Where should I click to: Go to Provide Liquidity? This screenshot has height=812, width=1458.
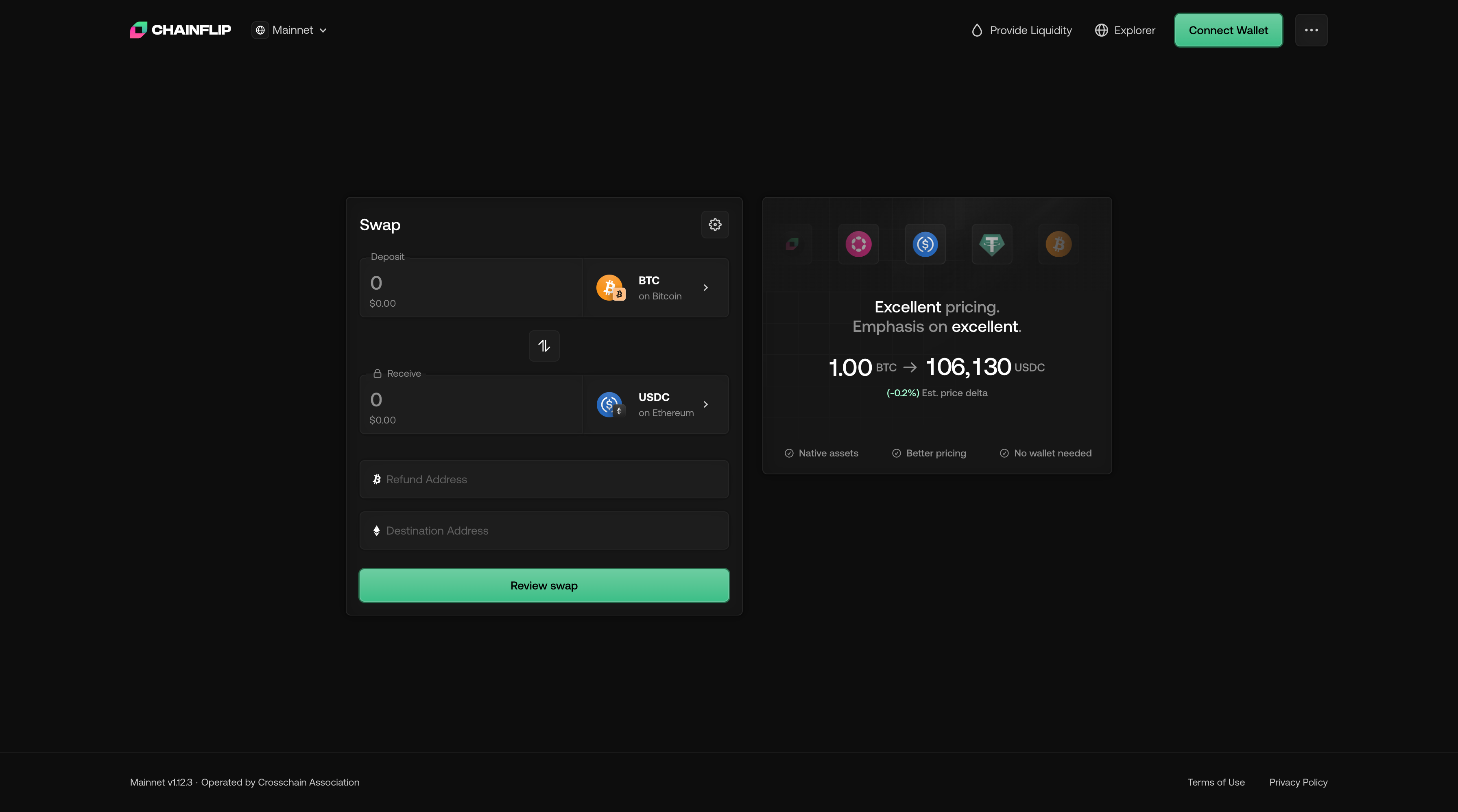(1021, 30)
